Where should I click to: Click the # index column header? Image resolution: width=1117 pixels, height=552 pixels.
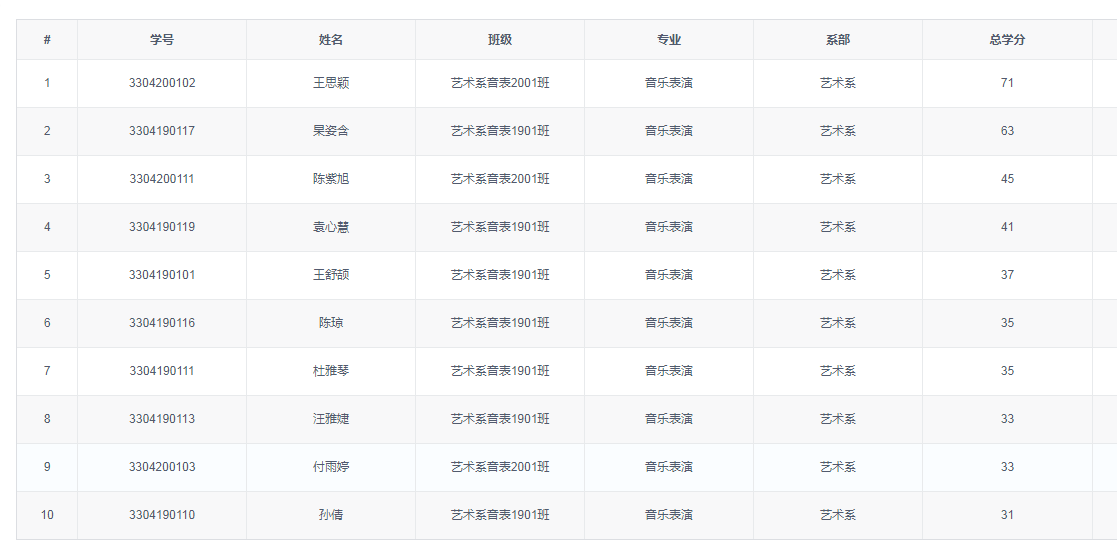tap(47, 40)
